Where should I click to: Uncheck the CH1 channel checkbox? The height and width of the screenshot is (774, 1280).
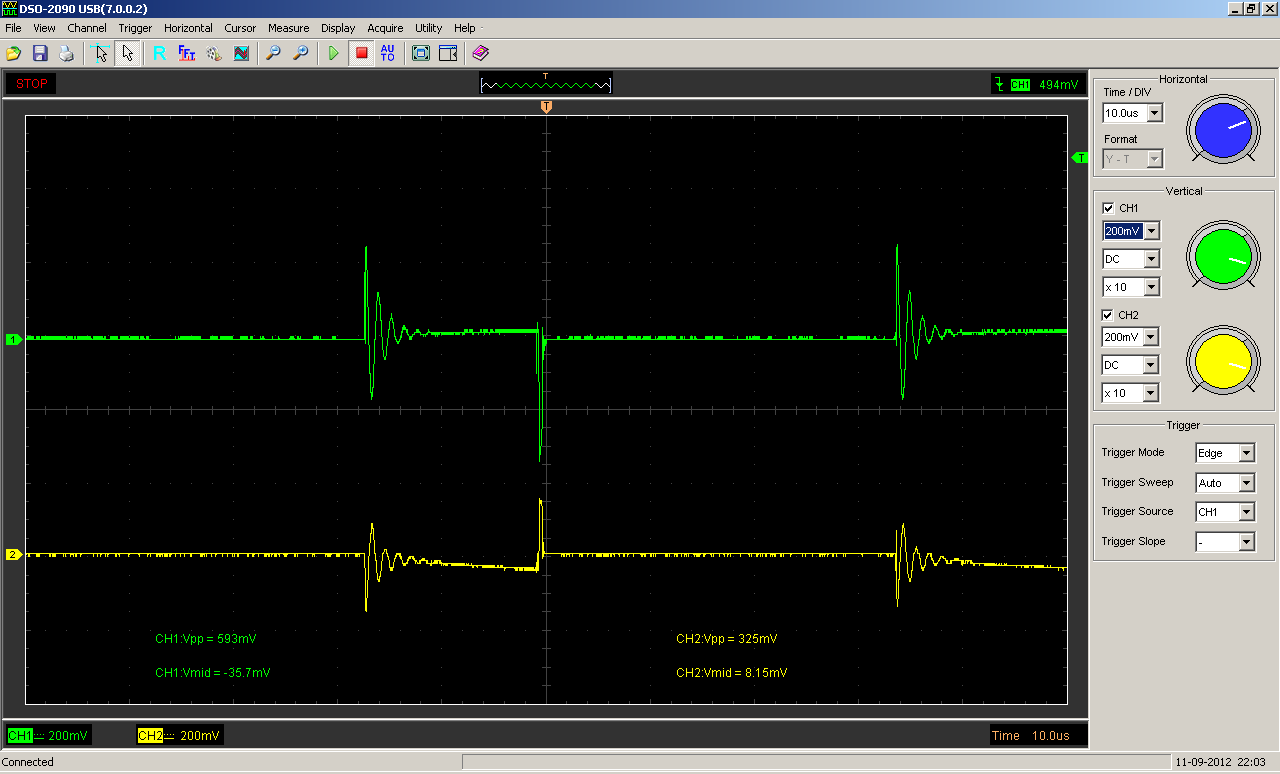point(1108,208)
